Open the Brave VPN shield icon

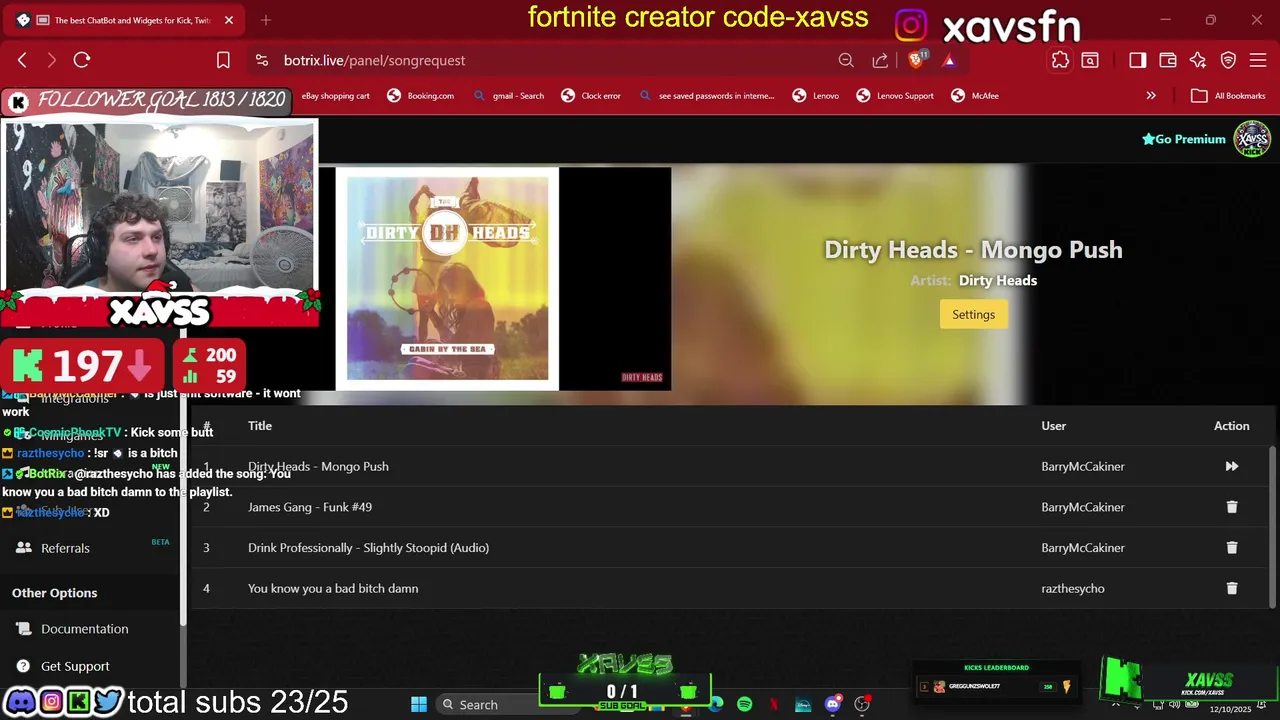pos(1228,60)
